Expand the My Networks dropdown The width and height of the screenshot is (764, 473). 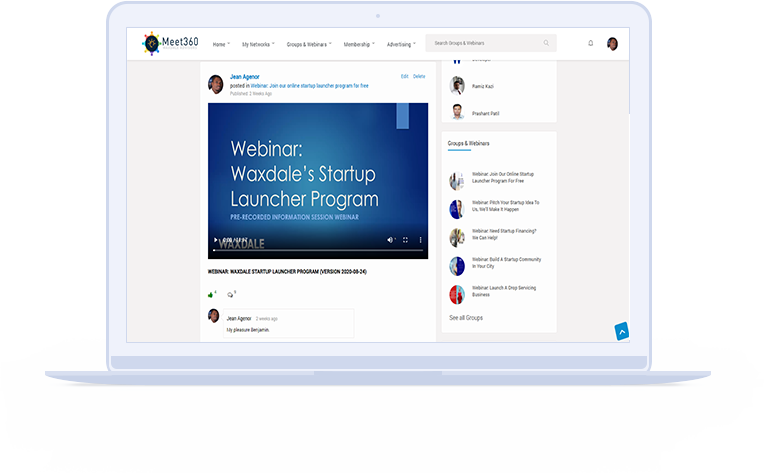click(x=258, y=44)
